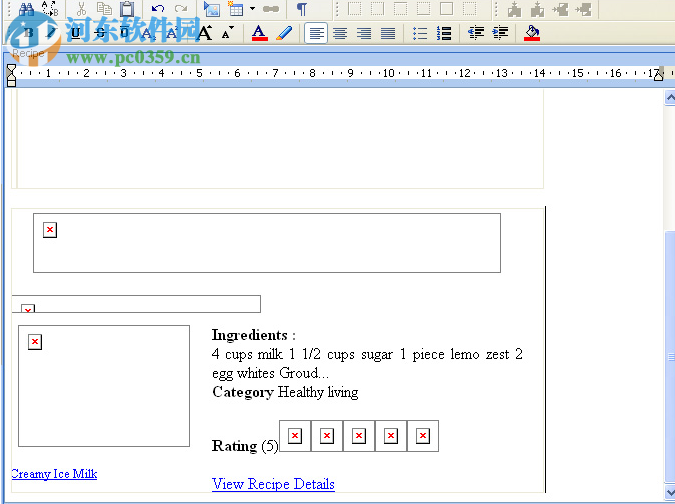Click the bold 'Category' label

pos(243,392)
